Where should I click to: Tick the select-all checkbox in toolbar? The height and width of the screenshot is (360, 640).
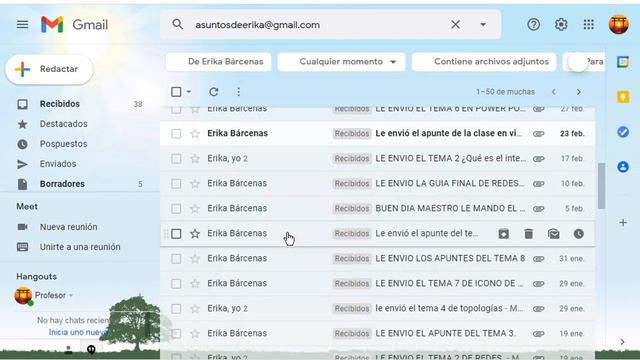(x=176, y=92)
